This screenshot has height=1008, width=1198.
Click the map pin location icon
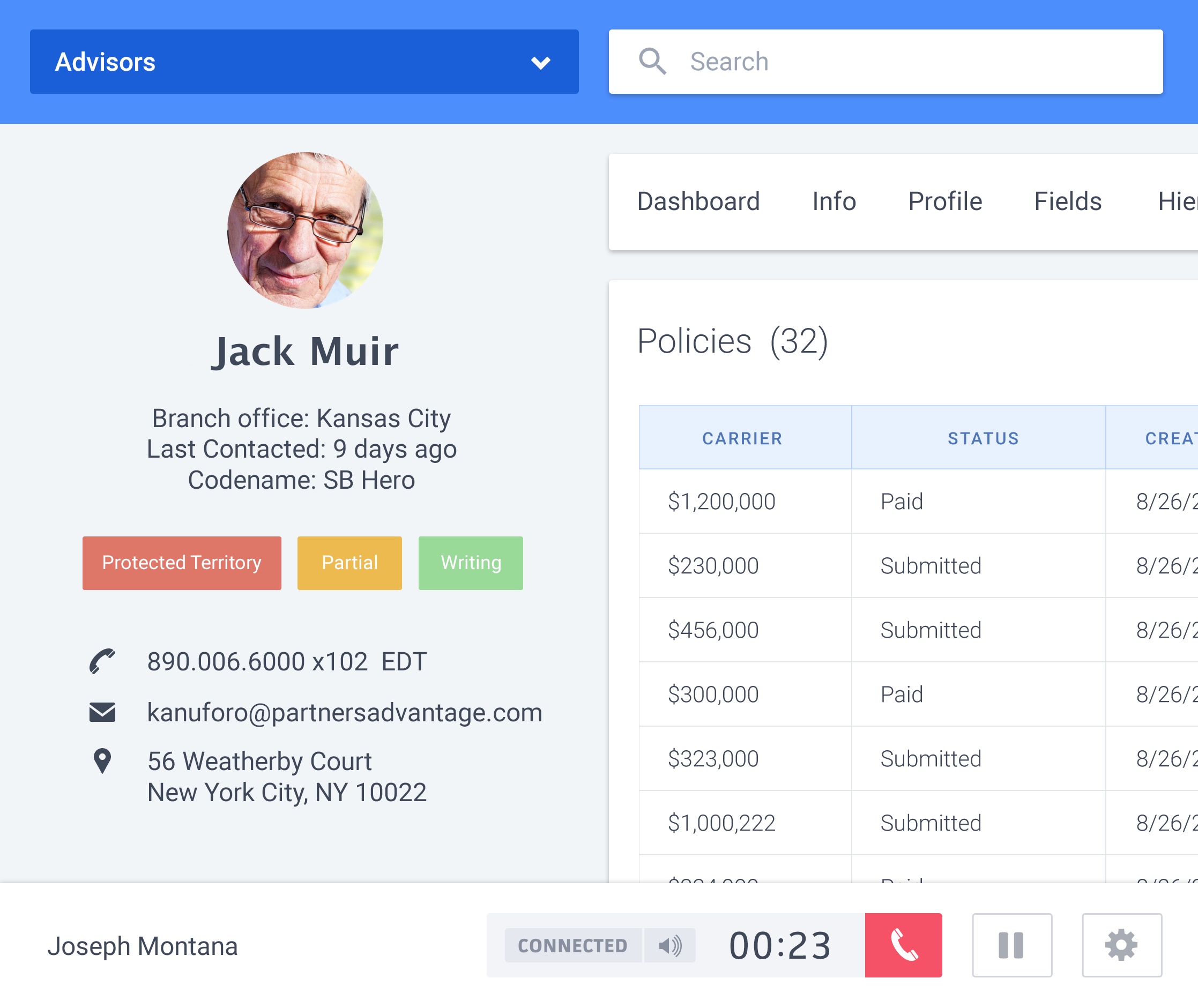click(x=102, y=760)
